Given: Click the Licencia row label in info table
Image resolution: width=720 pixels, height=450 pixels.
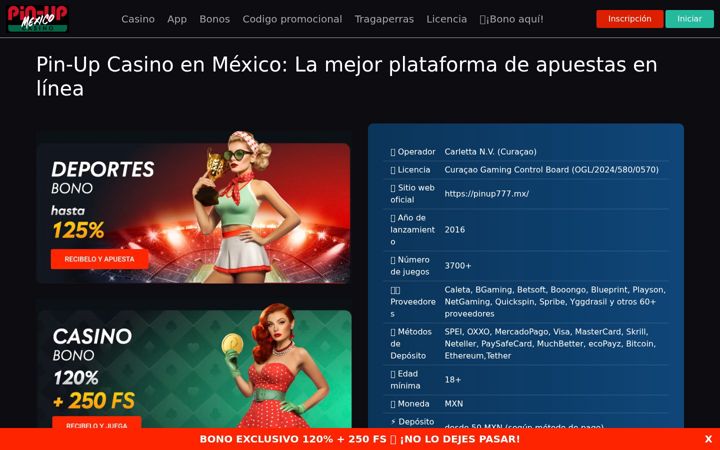Looking at the screenshot, I should point(410,169).
